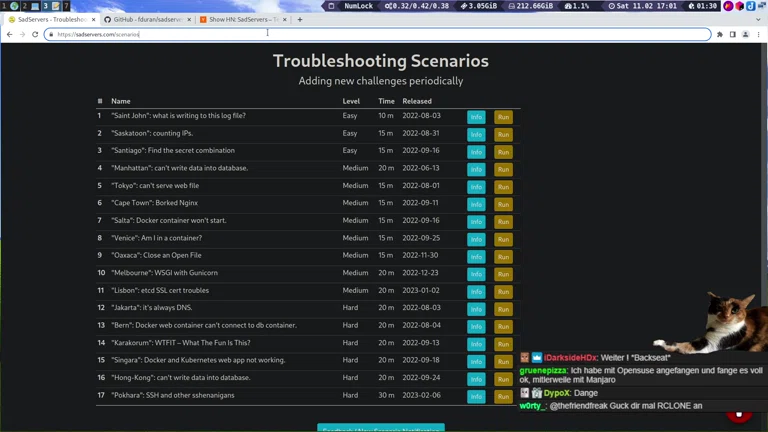Select workspace 3 in the top bar
Screen dimensions: 768x432
(x=45, y=6)
